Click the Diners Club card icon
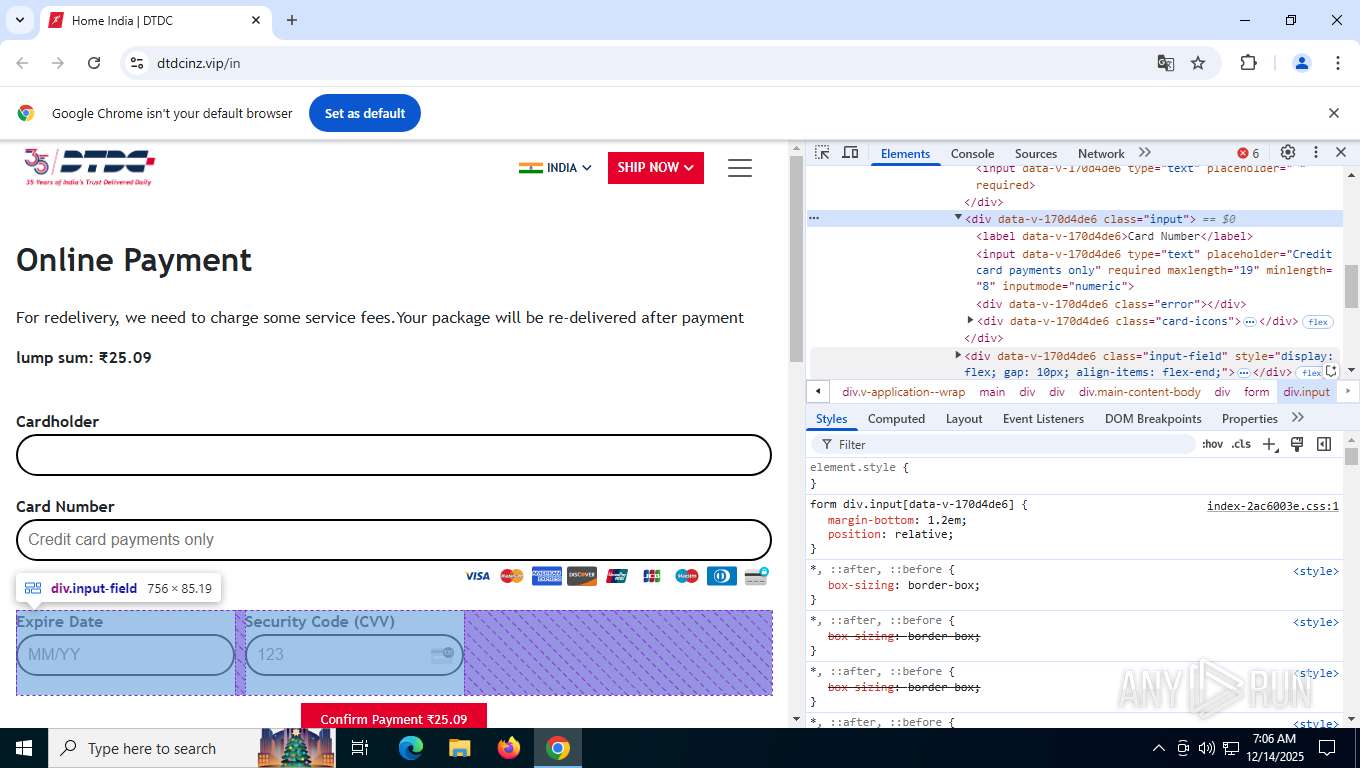Viewport: 1360px width, 768px height. (722, 576)
